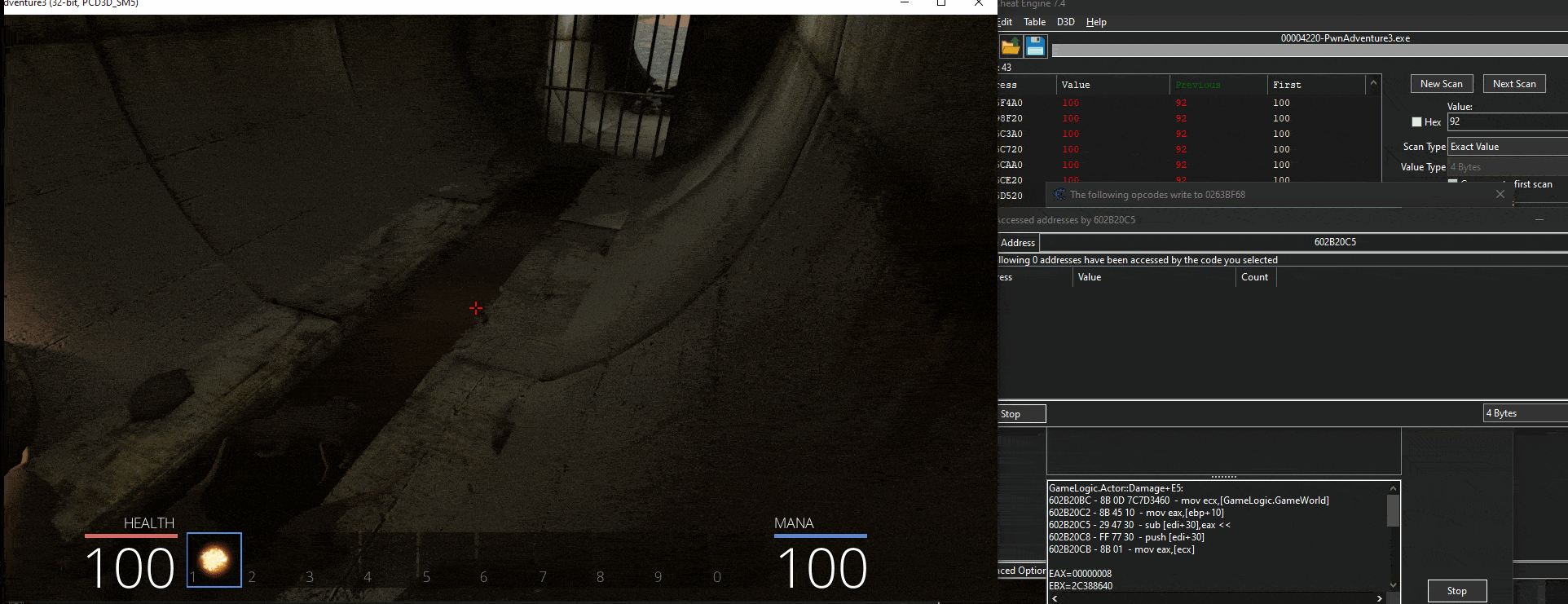The width and height of the screenshot is (1568, 604).
Task: Close the 'following opcodes write to' window
Action: (1500, 194)
